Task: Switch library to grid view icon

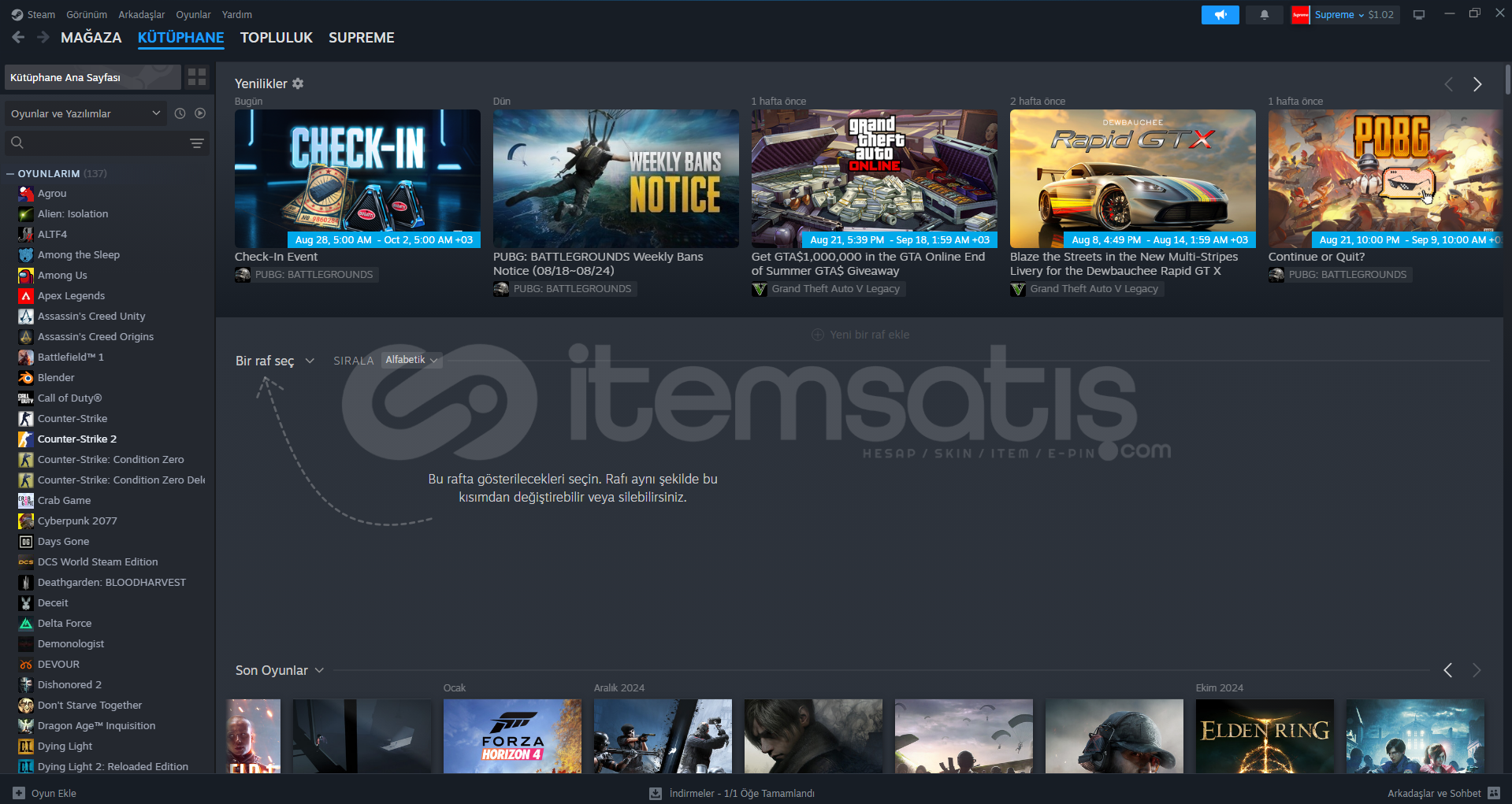Action: point(197,77)
